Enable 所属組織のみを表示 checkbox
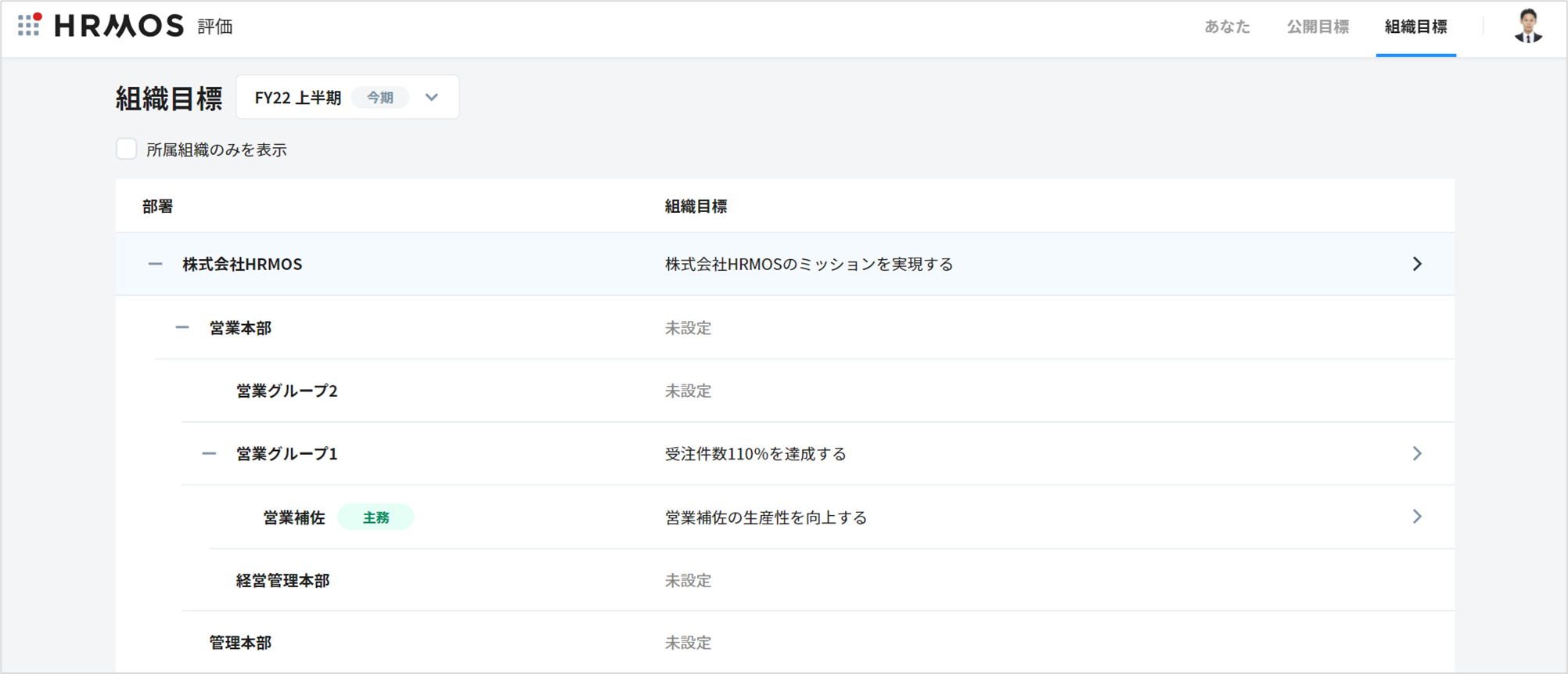 point(127,149)
